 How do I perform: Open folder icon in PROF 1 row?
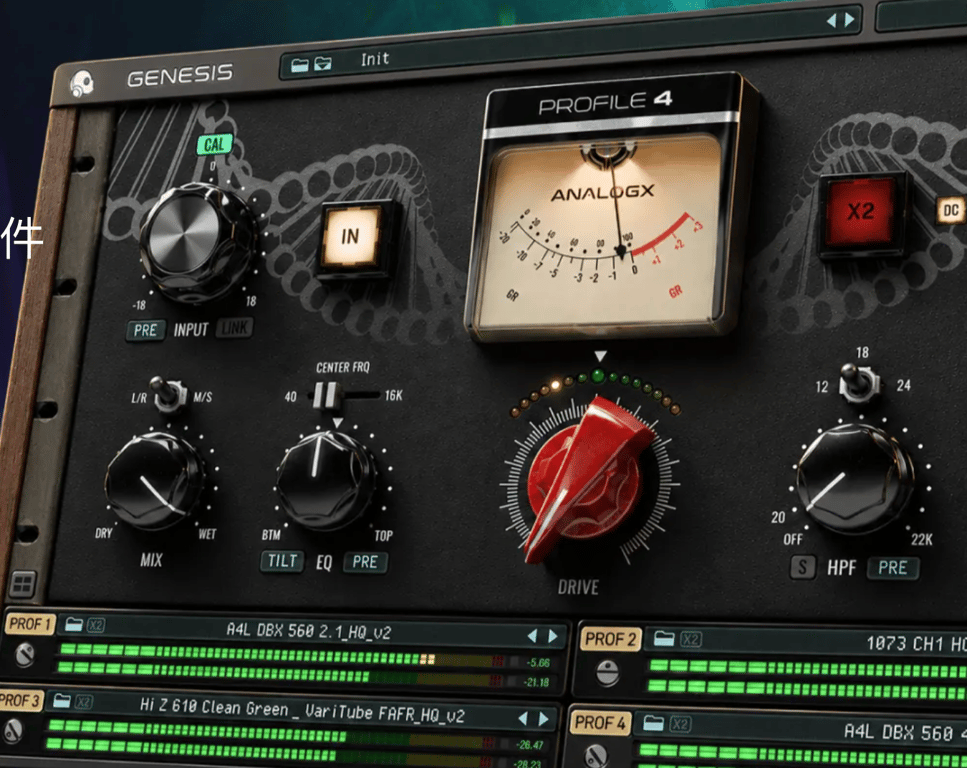74,624
